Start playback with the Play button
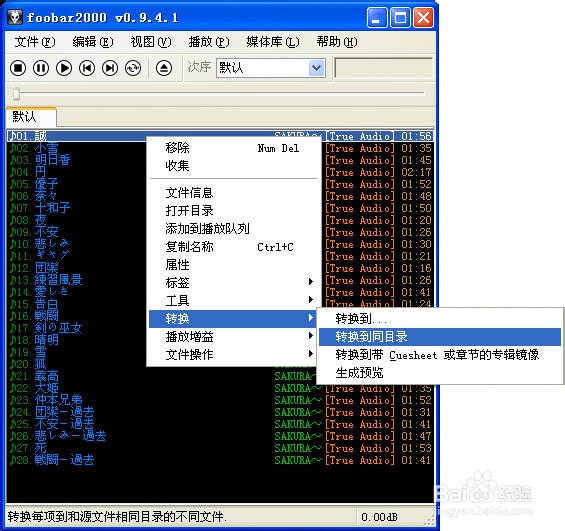This screenshot has width=565, height=531. (64, 68)
